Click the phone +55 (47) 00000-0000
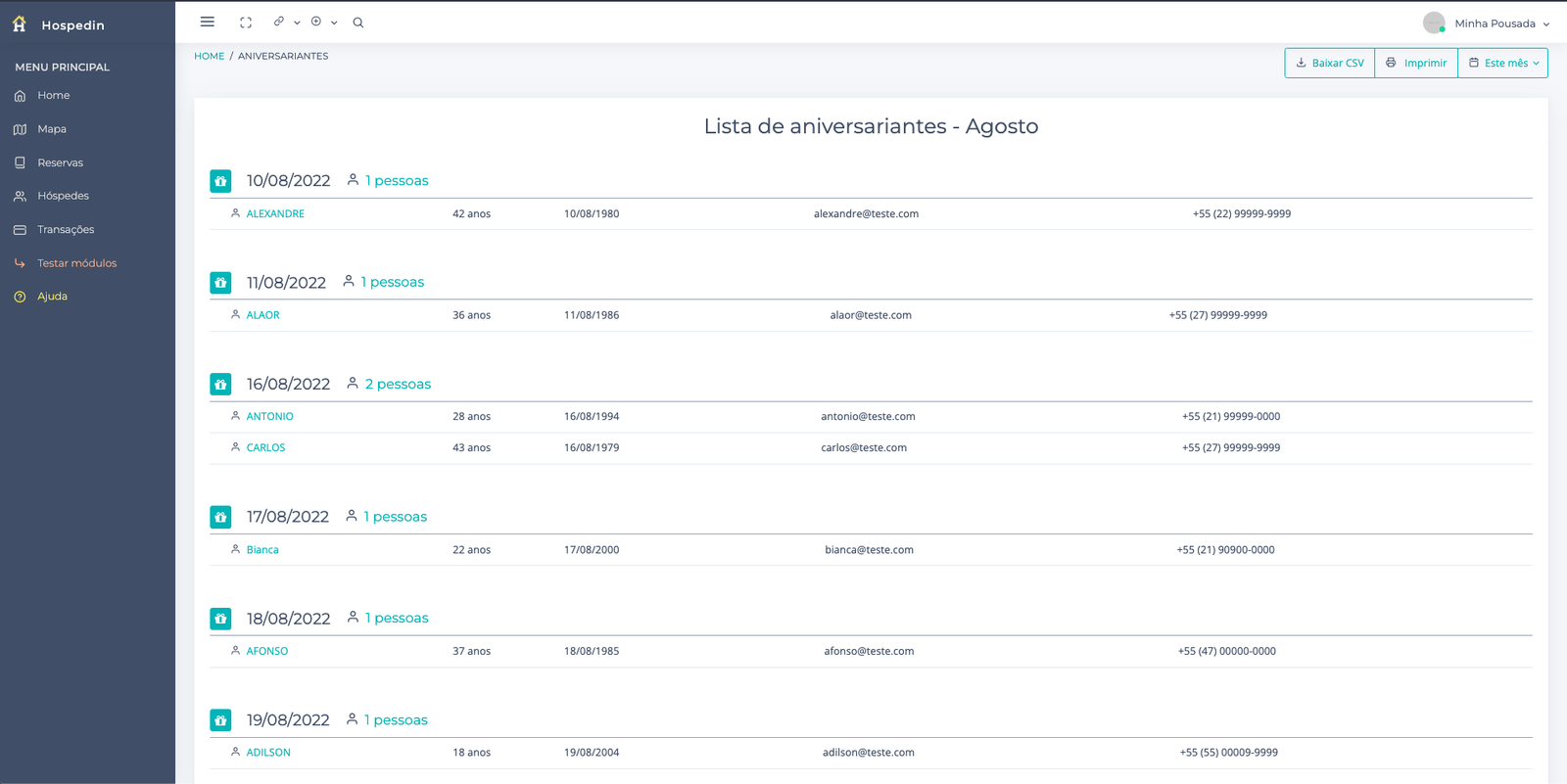This screenshot has width=1567, height=784. (x=1226, y=651)
